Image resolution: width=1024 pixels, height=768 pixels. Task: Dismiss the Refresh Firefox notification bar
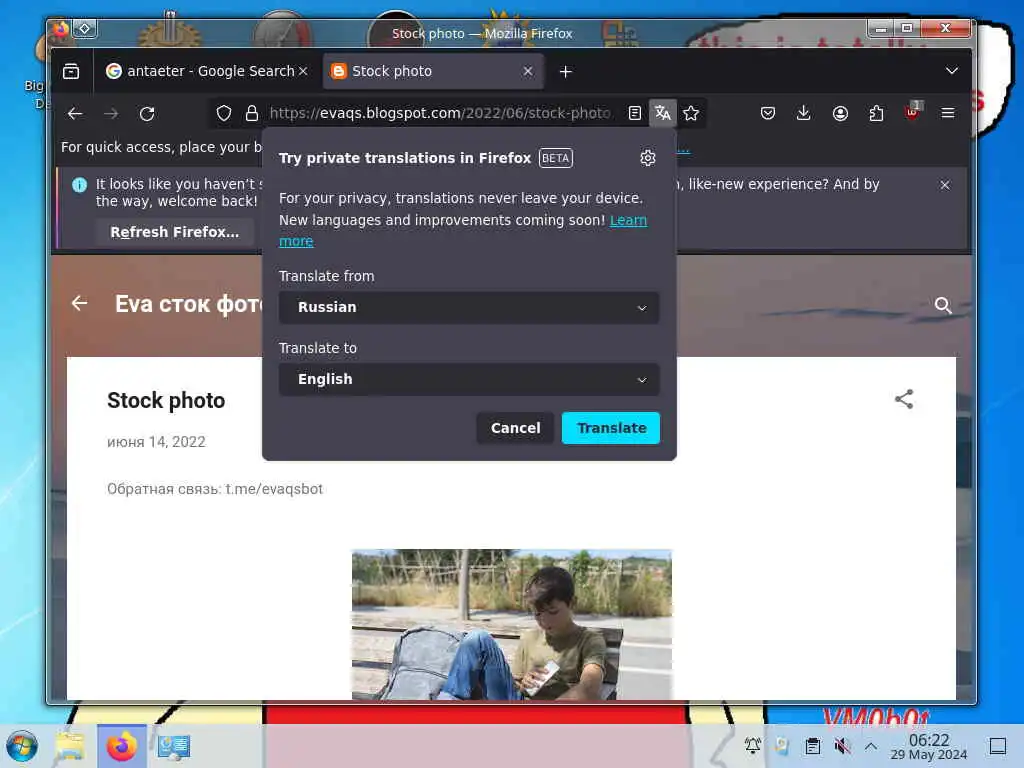point(944,185)
